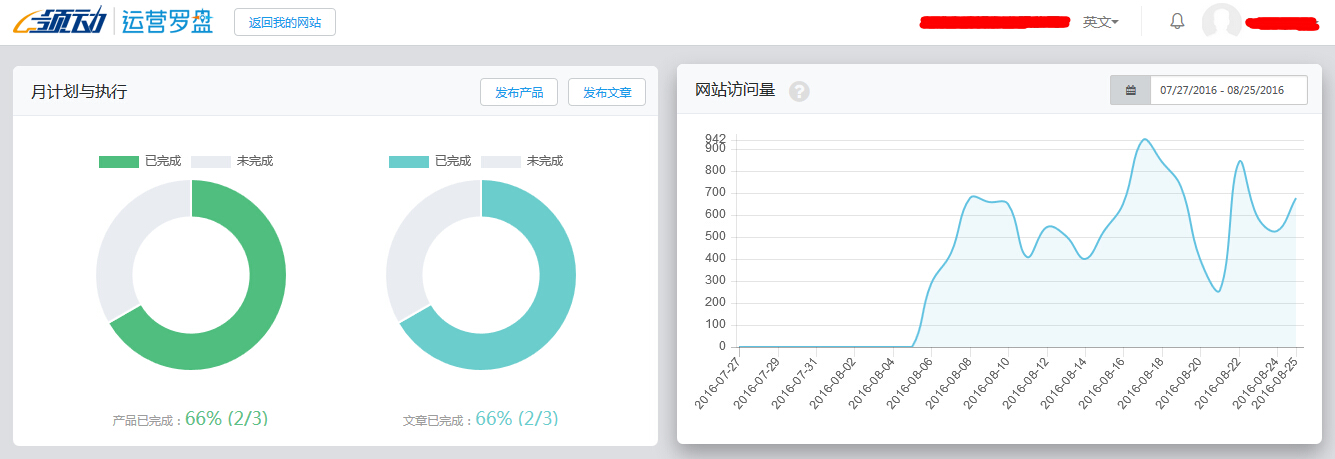Toggle 未完成 legend in article chart
This screenshot has width=1335, height=459.
[x=522, y=161]
